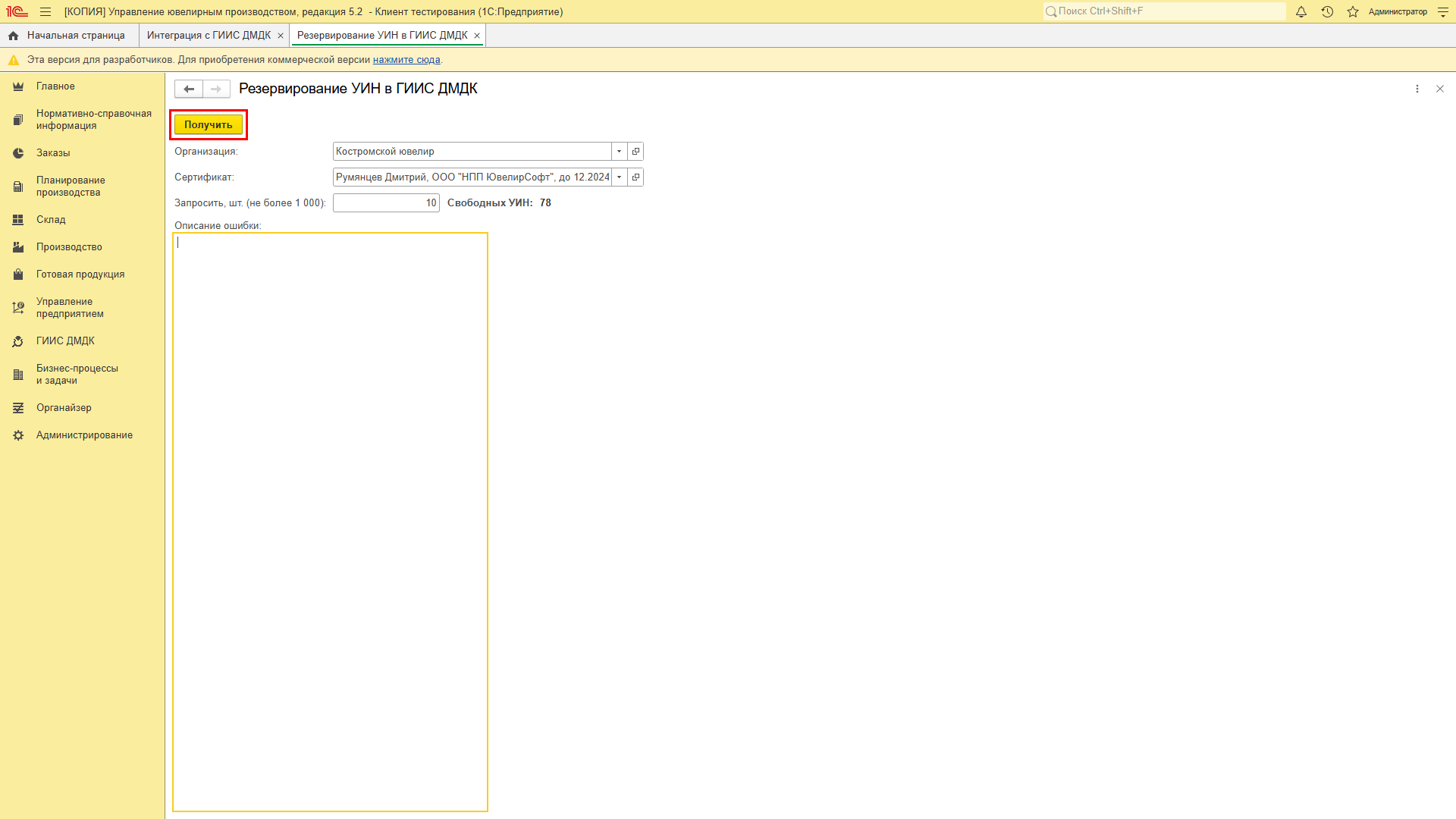Close the Интеграция с ГИИС ДМДК tab
This screenshot has height=819, width=1456.
click(281, 36)
